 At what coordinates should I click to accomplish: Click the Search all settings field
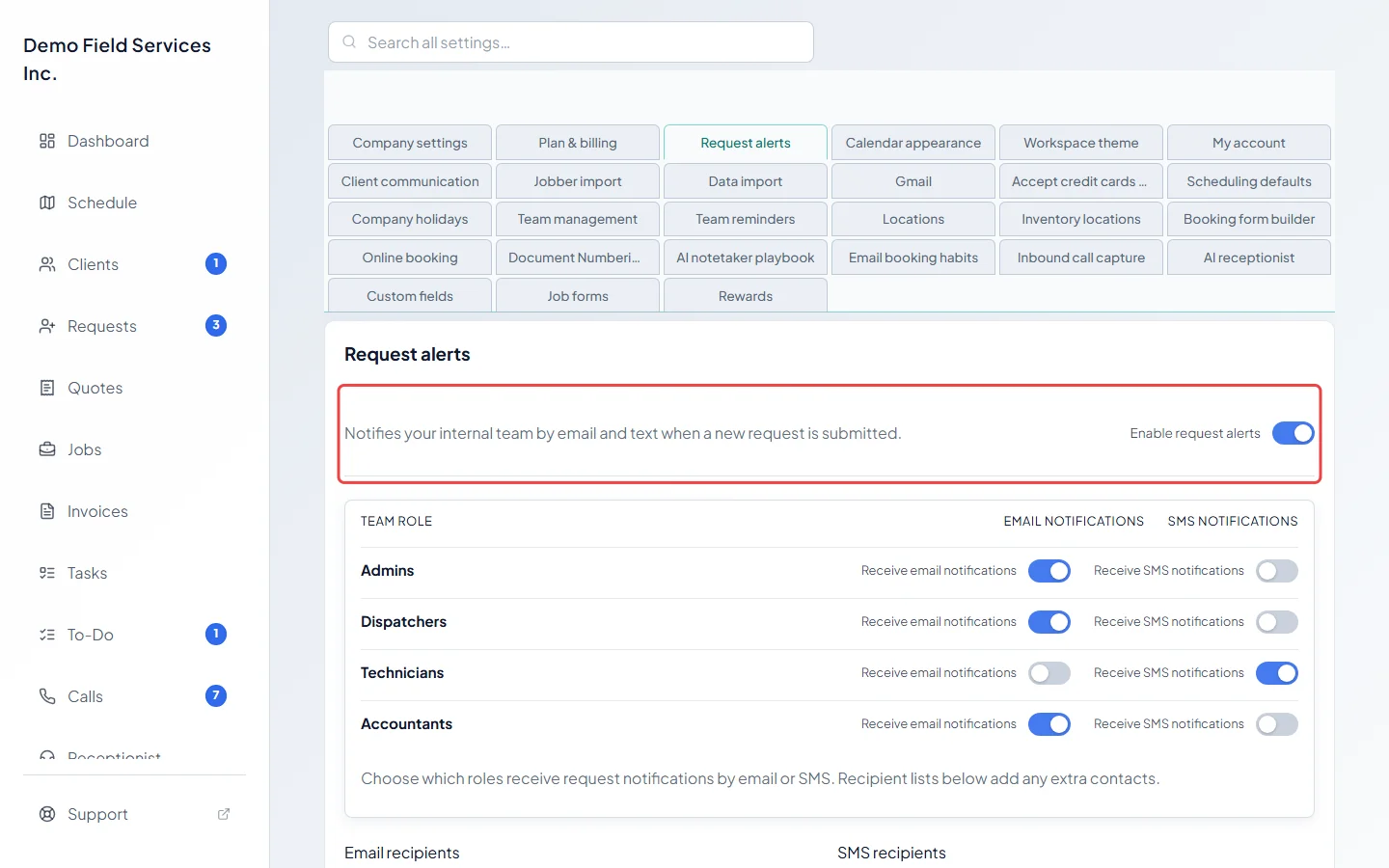pos(571,42)
